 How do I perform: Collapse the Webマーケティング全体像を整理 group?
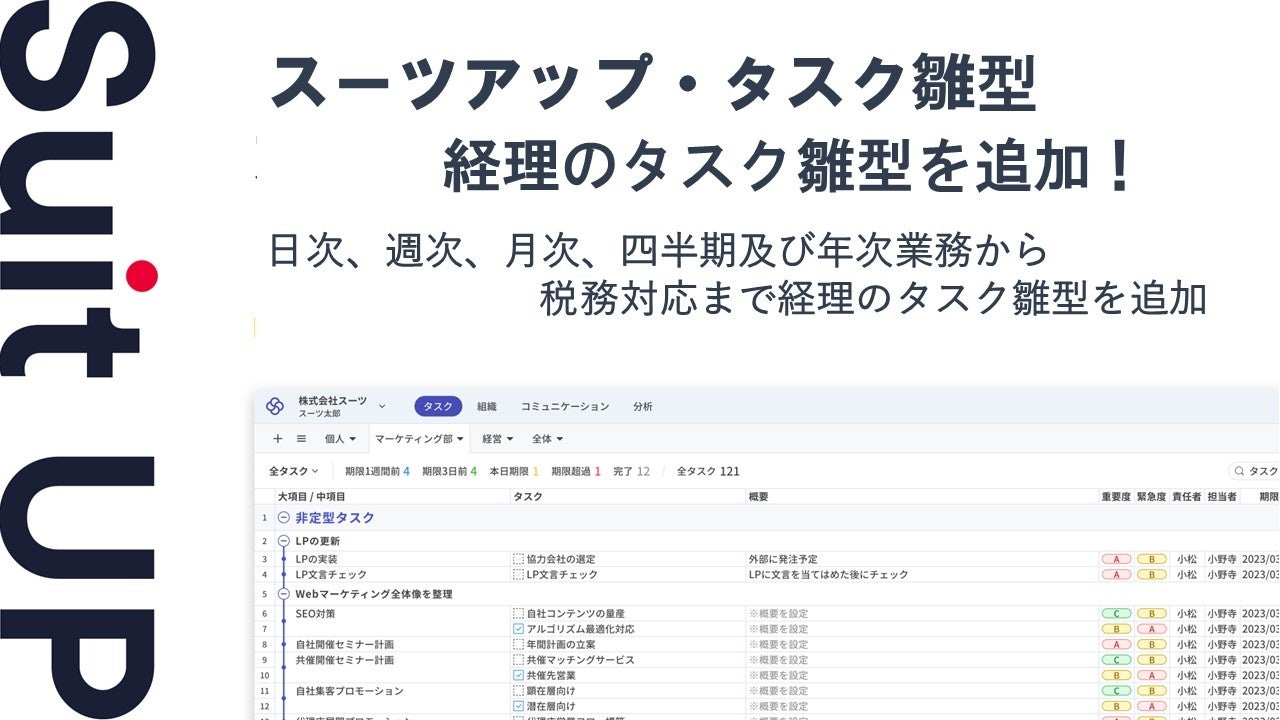click(283, 594)
